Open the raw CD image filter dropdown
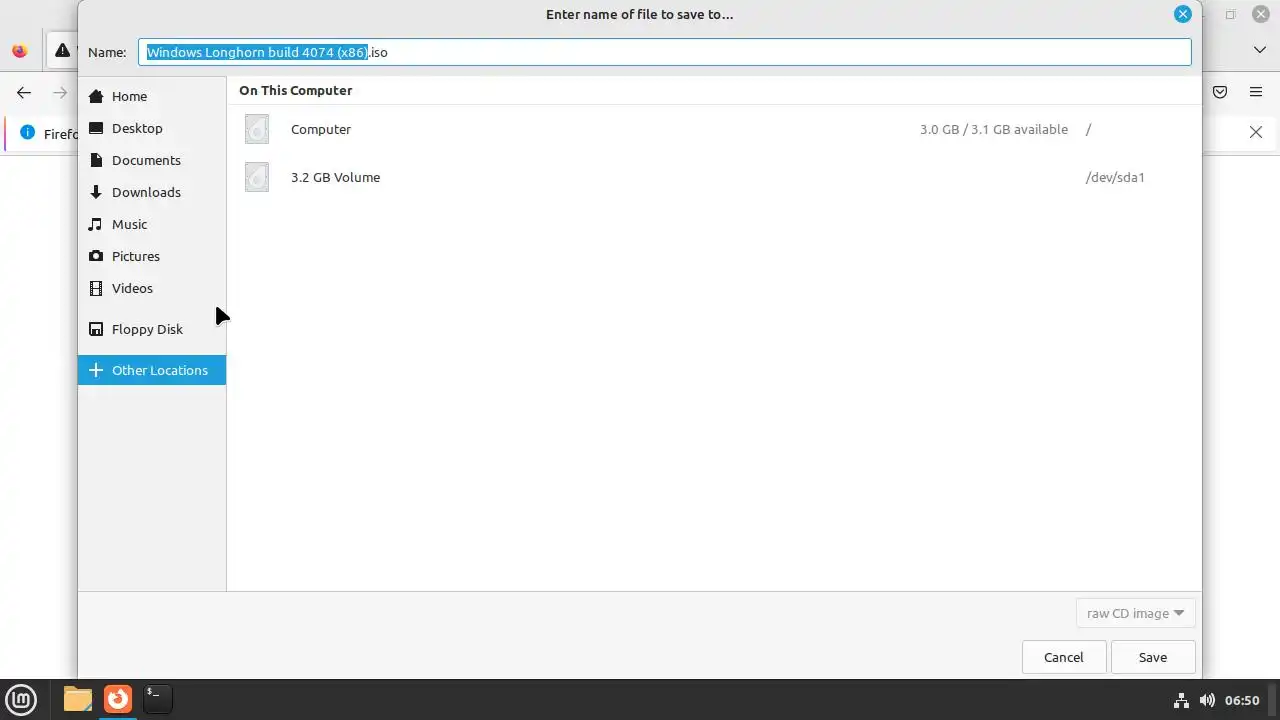Screen dimensions: 1280x720 [1135, 613]
